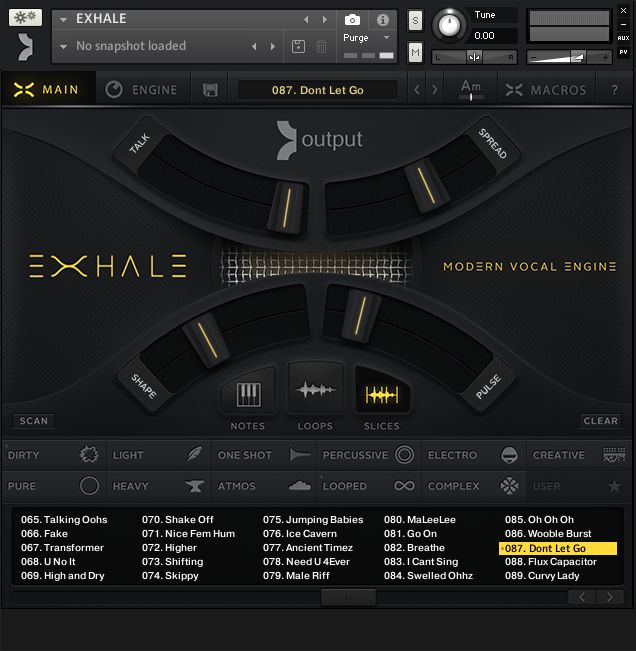This screenshot has width=636, height=651.
Task: Go to the next preset with the right arrow
Action: [x=434, y=90]
